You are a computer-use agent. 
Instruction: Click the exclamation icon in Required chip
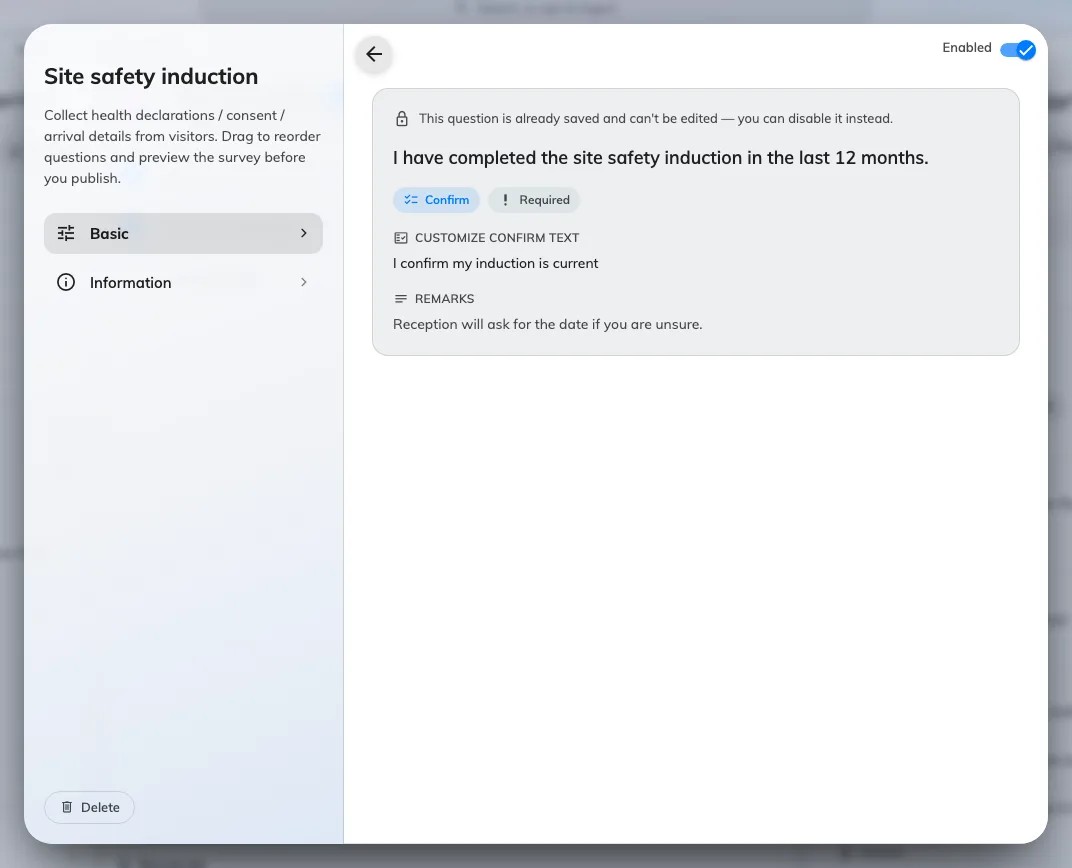point(505,200)
